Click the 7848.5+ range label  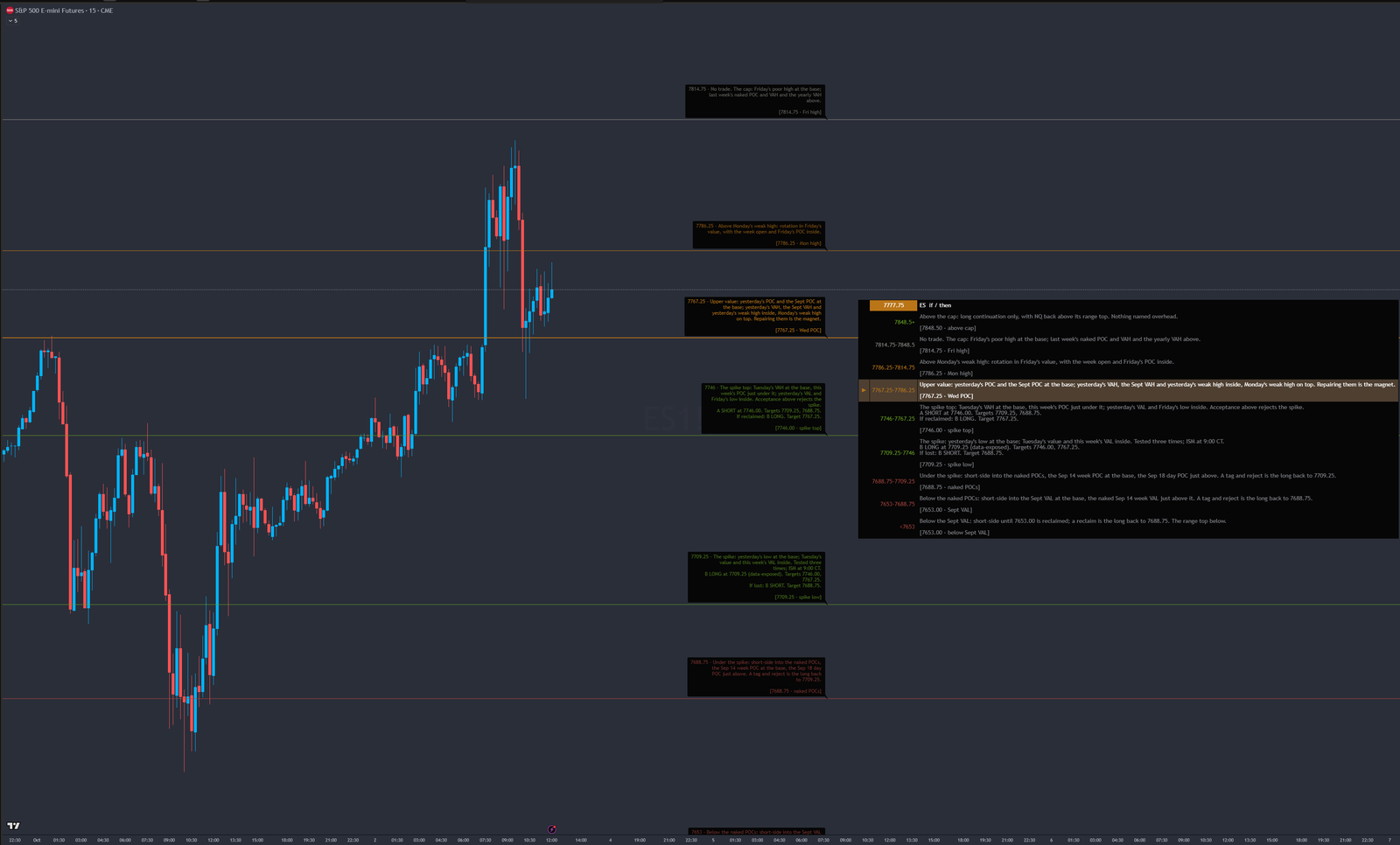(x=904, y=322)
